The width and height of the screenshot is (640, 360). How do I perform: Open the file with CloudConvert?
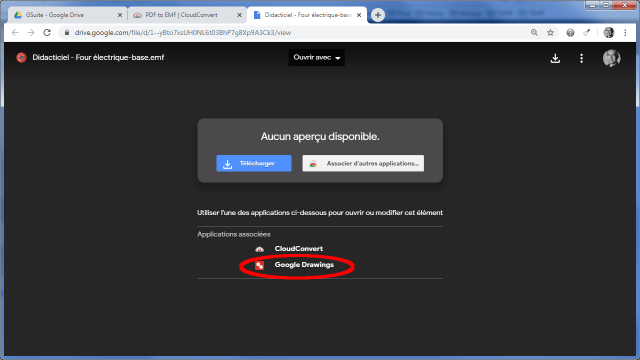coord(298,249)
